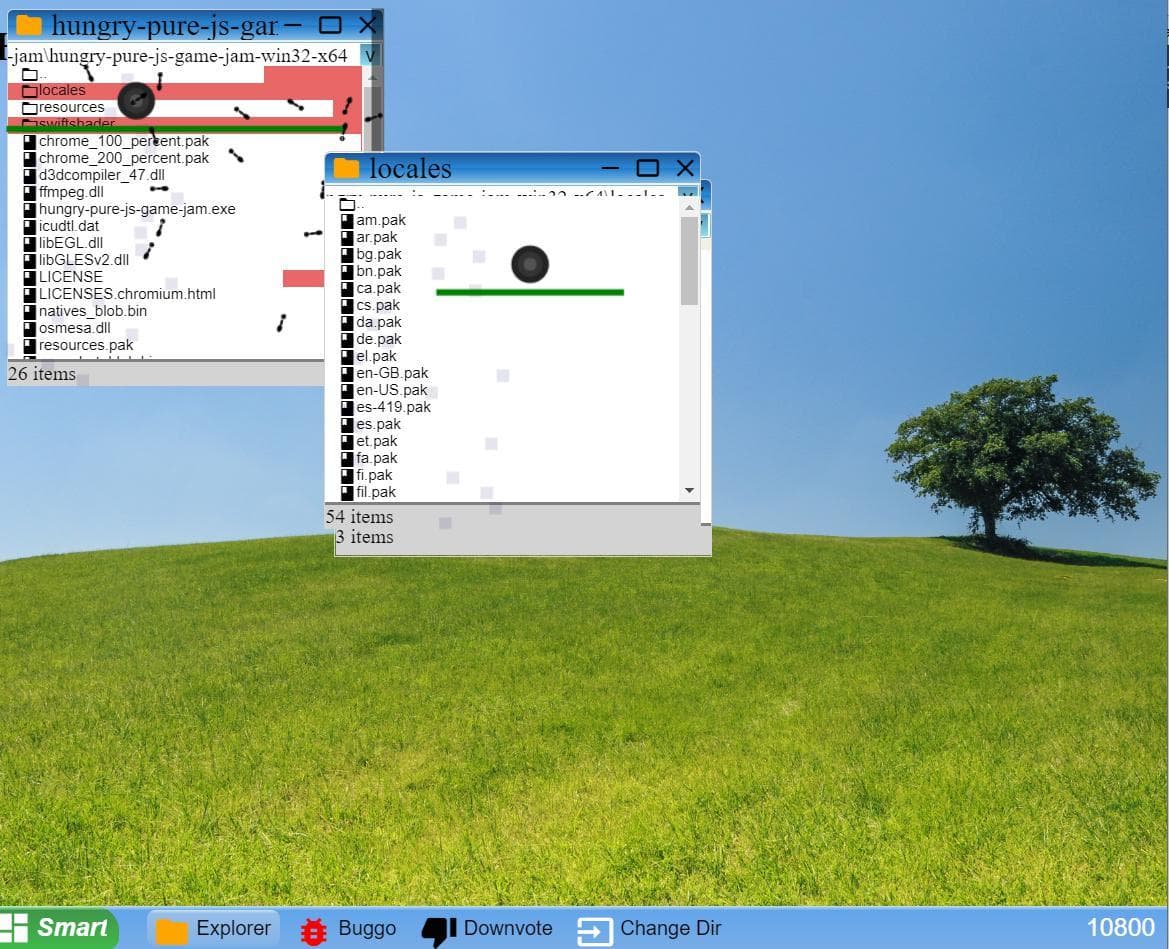Viewport: 1169px width, 949px height.
Task: Select de.pak file
Action: pos(371,340)
